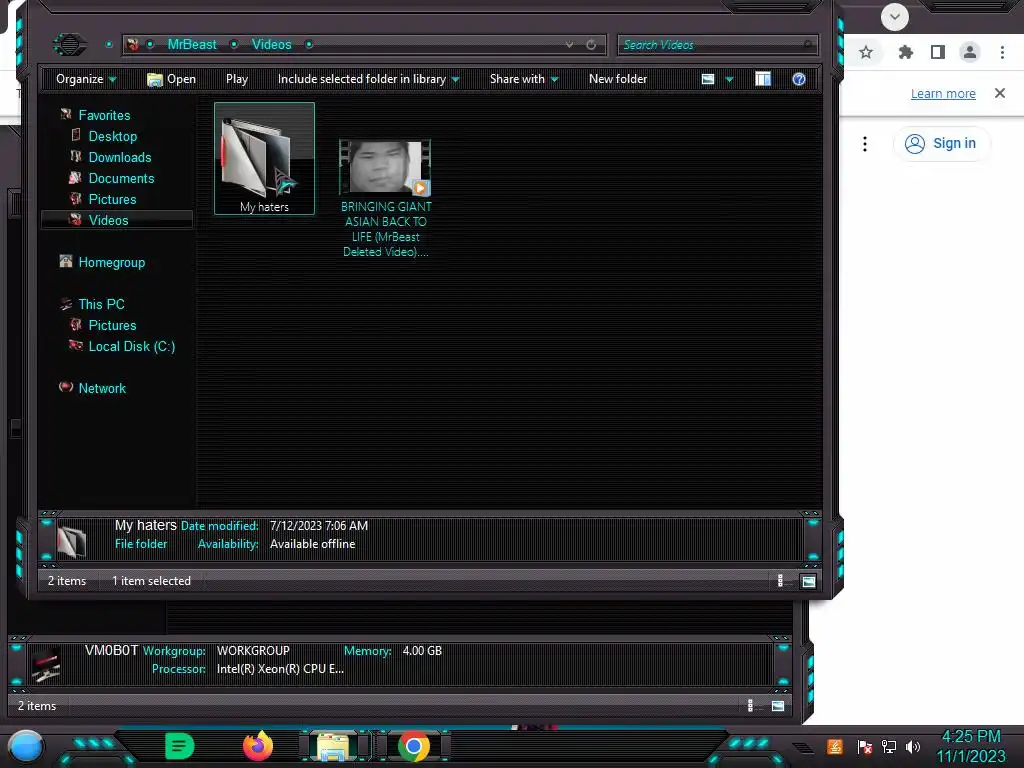The width and height of the screenshot is (1024, 768).
Task: Click the Java update tray icon
Action: coord(835,746)
